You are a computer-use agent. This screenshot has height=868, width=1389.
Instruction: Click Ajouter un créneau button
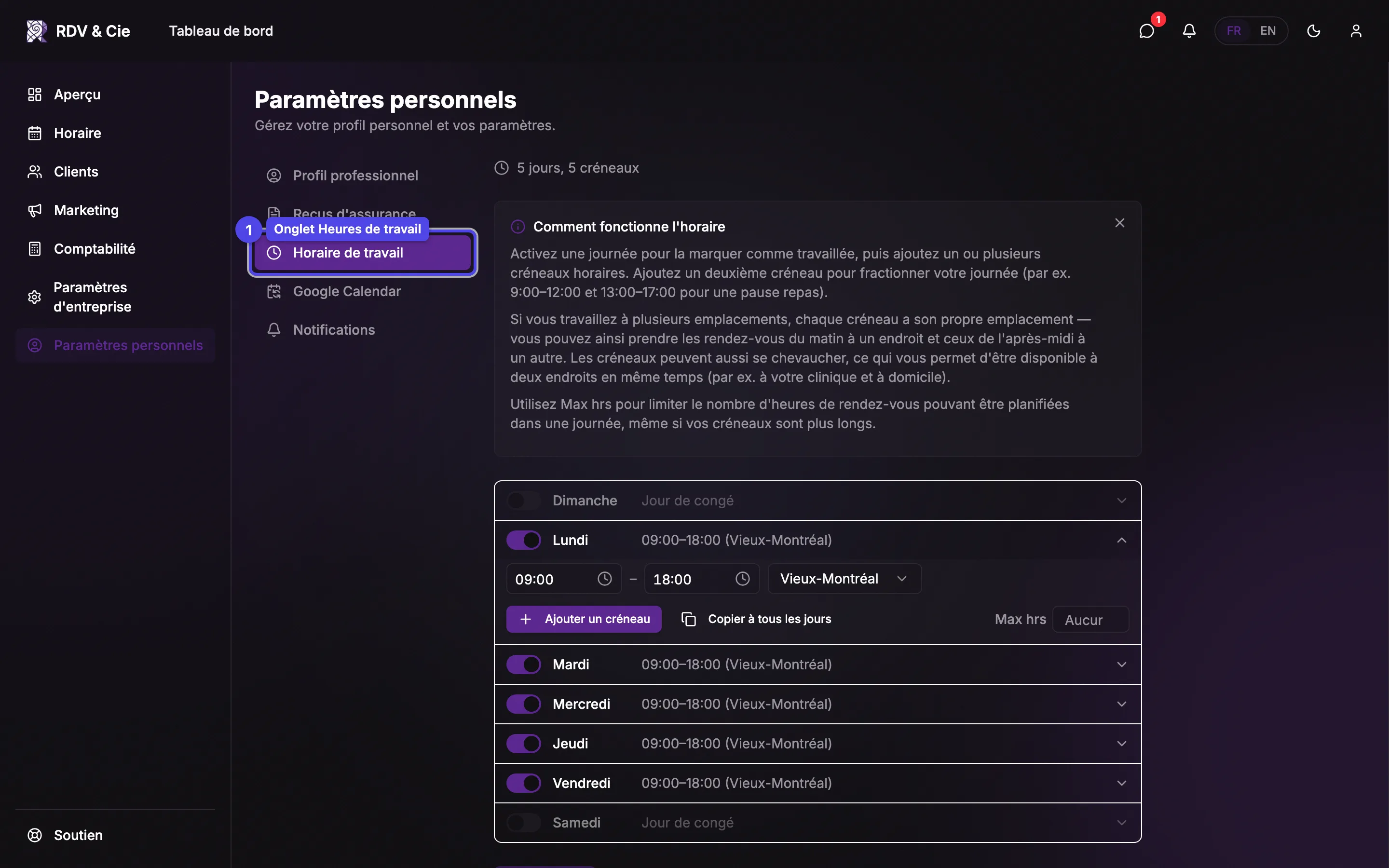pyautogui.click(x=584, y=619)
